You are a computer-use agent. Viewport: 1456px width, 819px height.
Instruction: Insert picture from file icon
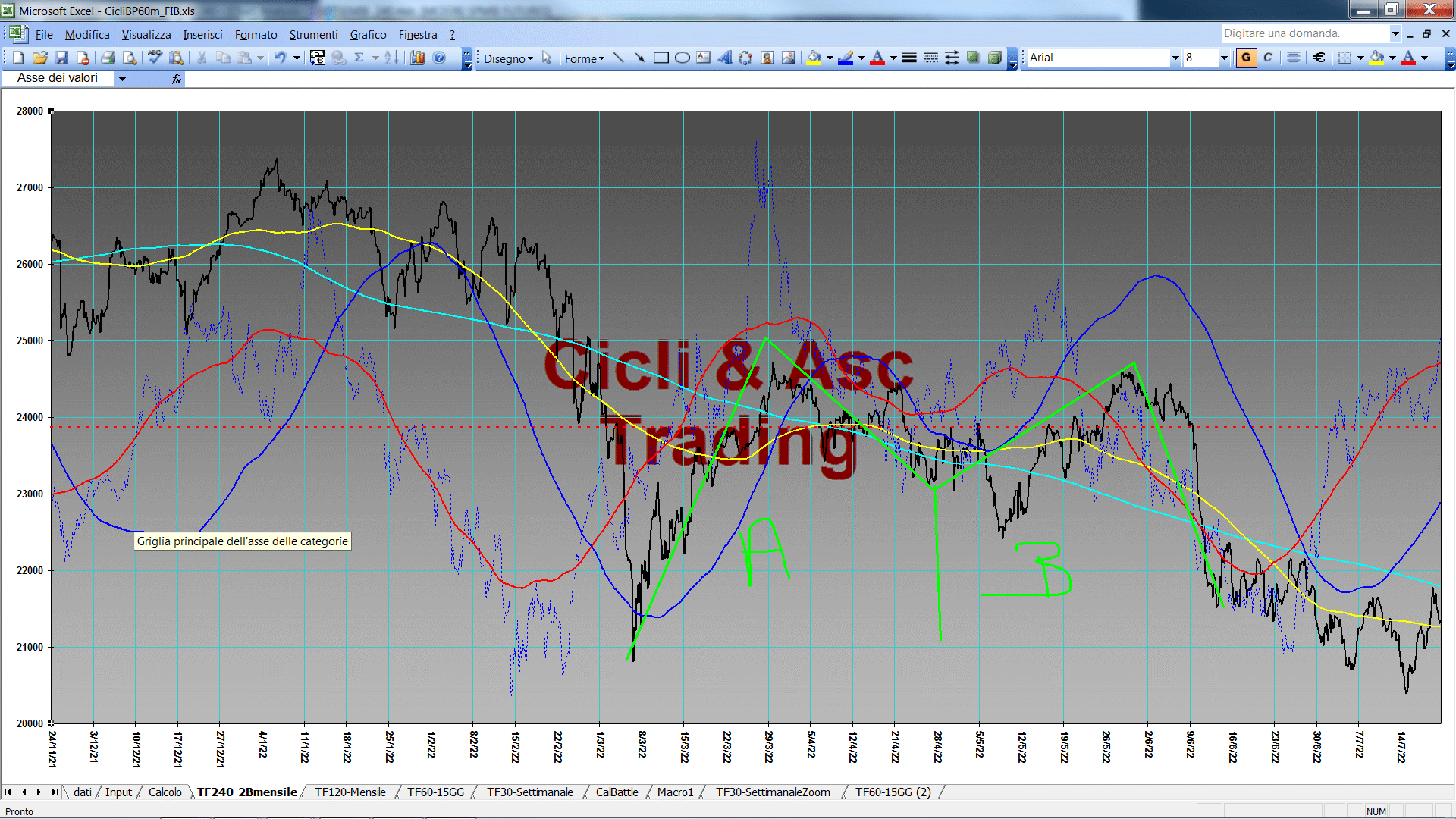(x=789, y=58)
